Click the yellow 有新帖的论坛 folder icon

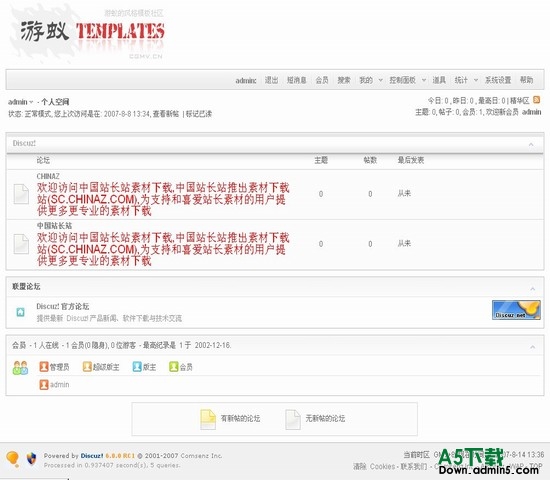click(x=208, y=419)
